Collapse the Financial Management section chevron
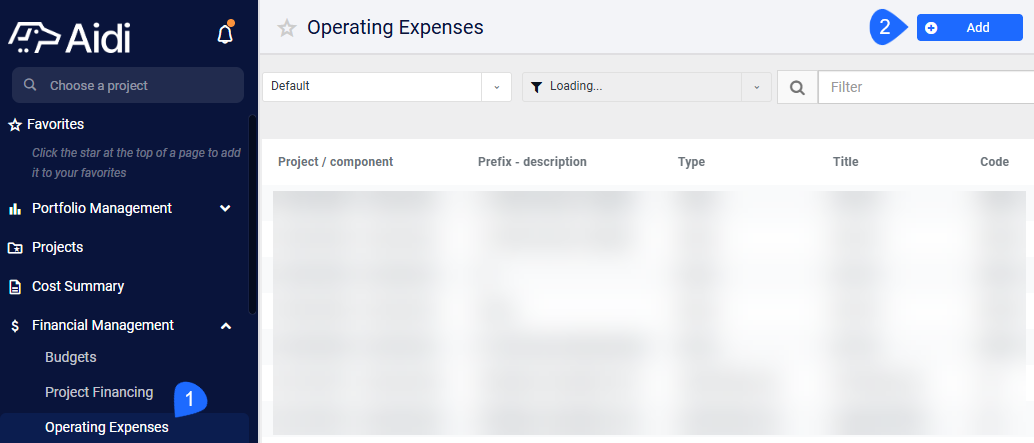 226,326
